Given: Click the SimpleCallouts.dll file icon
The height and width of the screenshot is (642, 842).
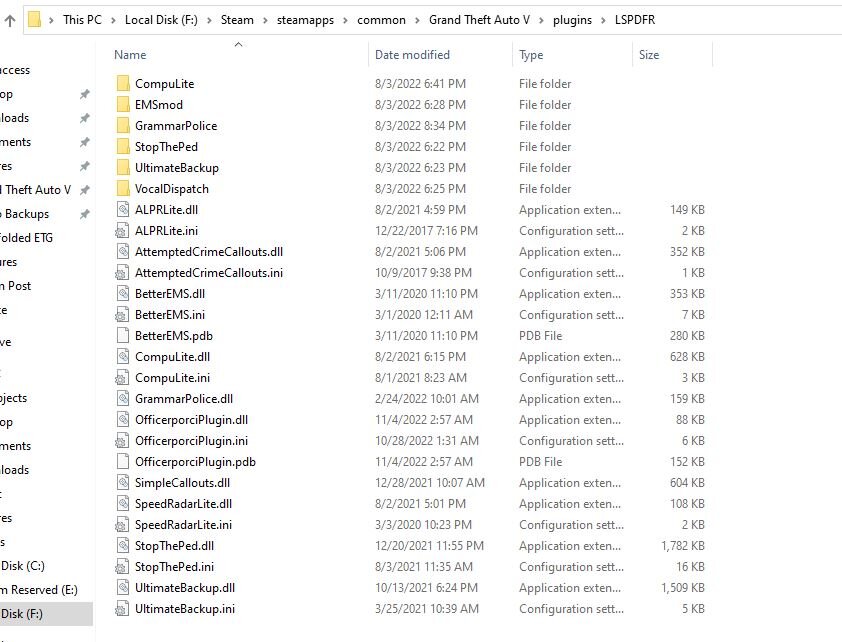Looking at the screenshot, I should [123, 483].
